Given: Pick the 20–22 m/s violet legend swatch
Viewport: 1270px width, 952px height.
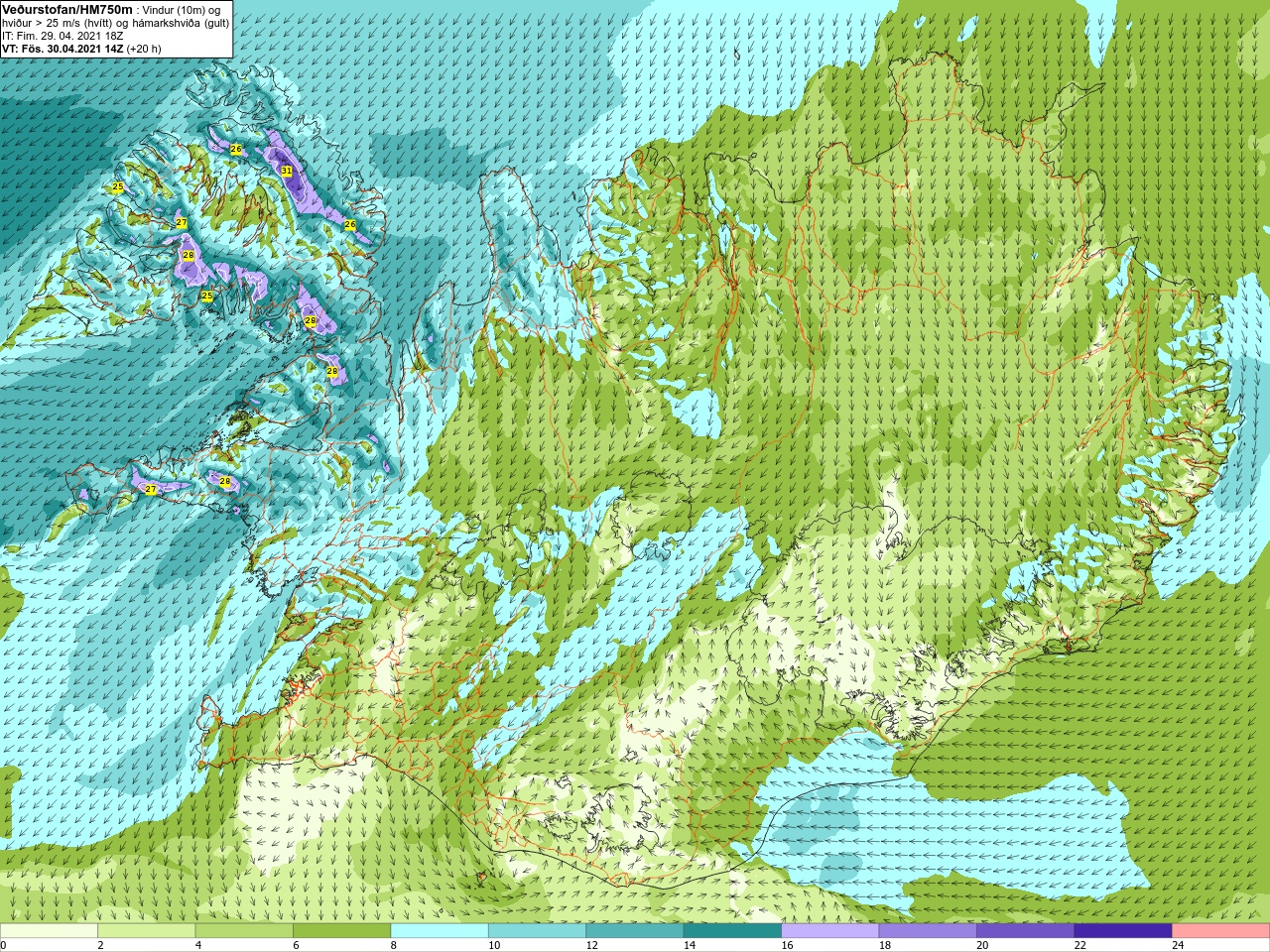Looking at the screenshot, I should pos(1026,931).
